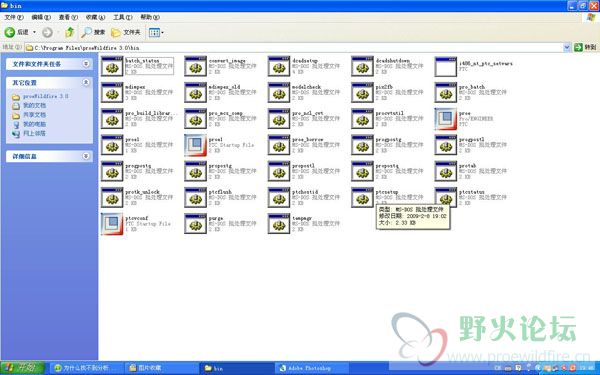
Task: Open the Tools menu
Action: point(122,17)
